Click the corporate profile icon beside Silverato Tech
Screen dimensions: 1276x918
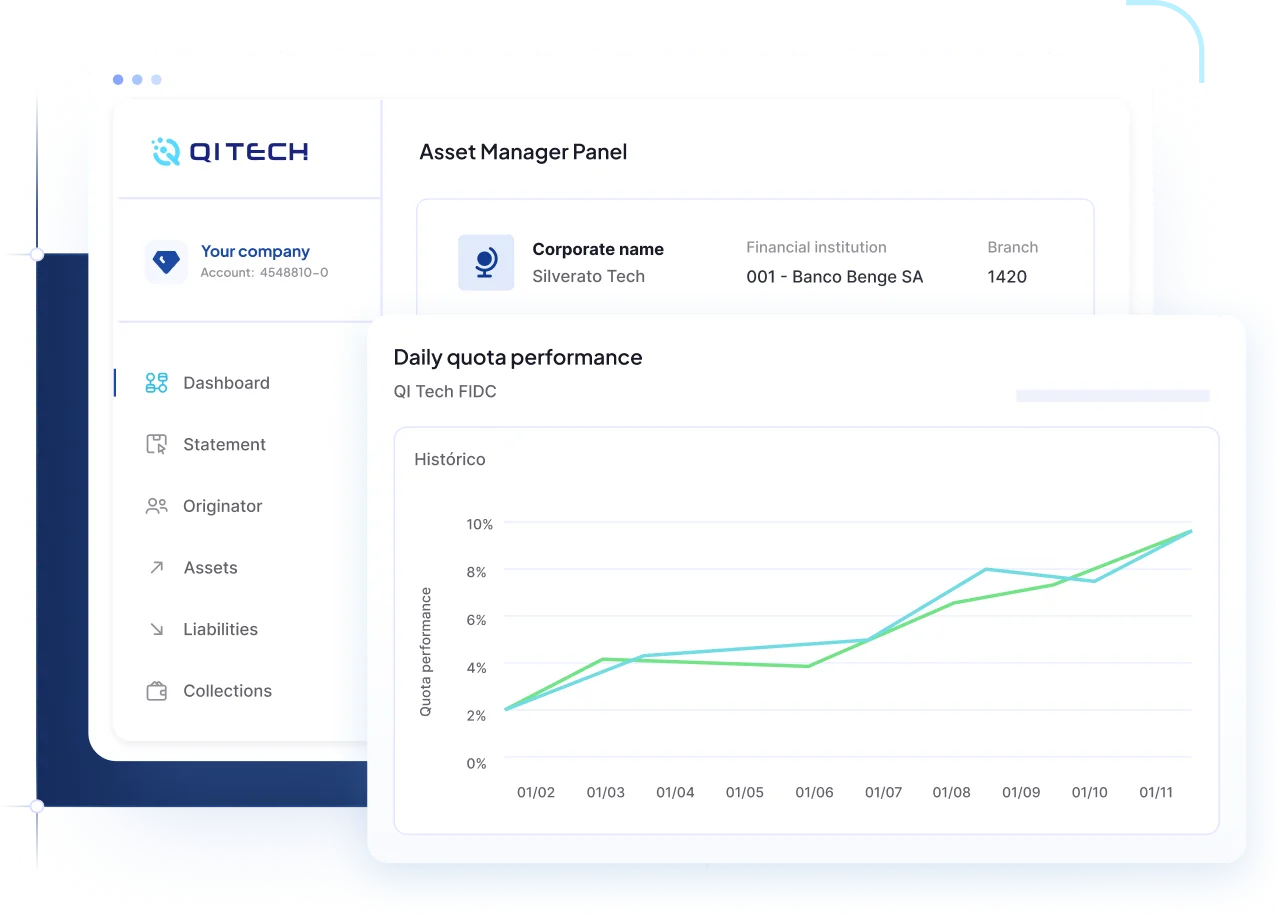pos(486,262)
